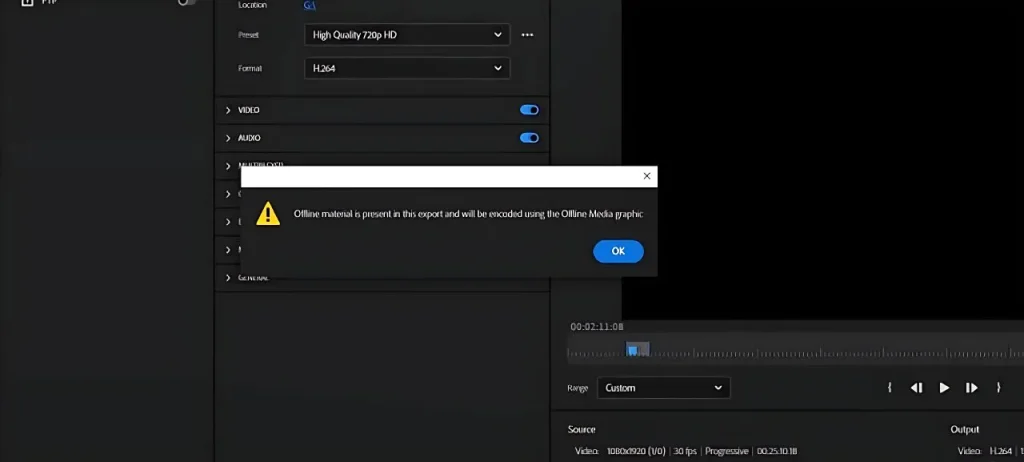Open the three-dot preset options menu
The height and width of the screenshot is (462, 1024).
point(527,35)
